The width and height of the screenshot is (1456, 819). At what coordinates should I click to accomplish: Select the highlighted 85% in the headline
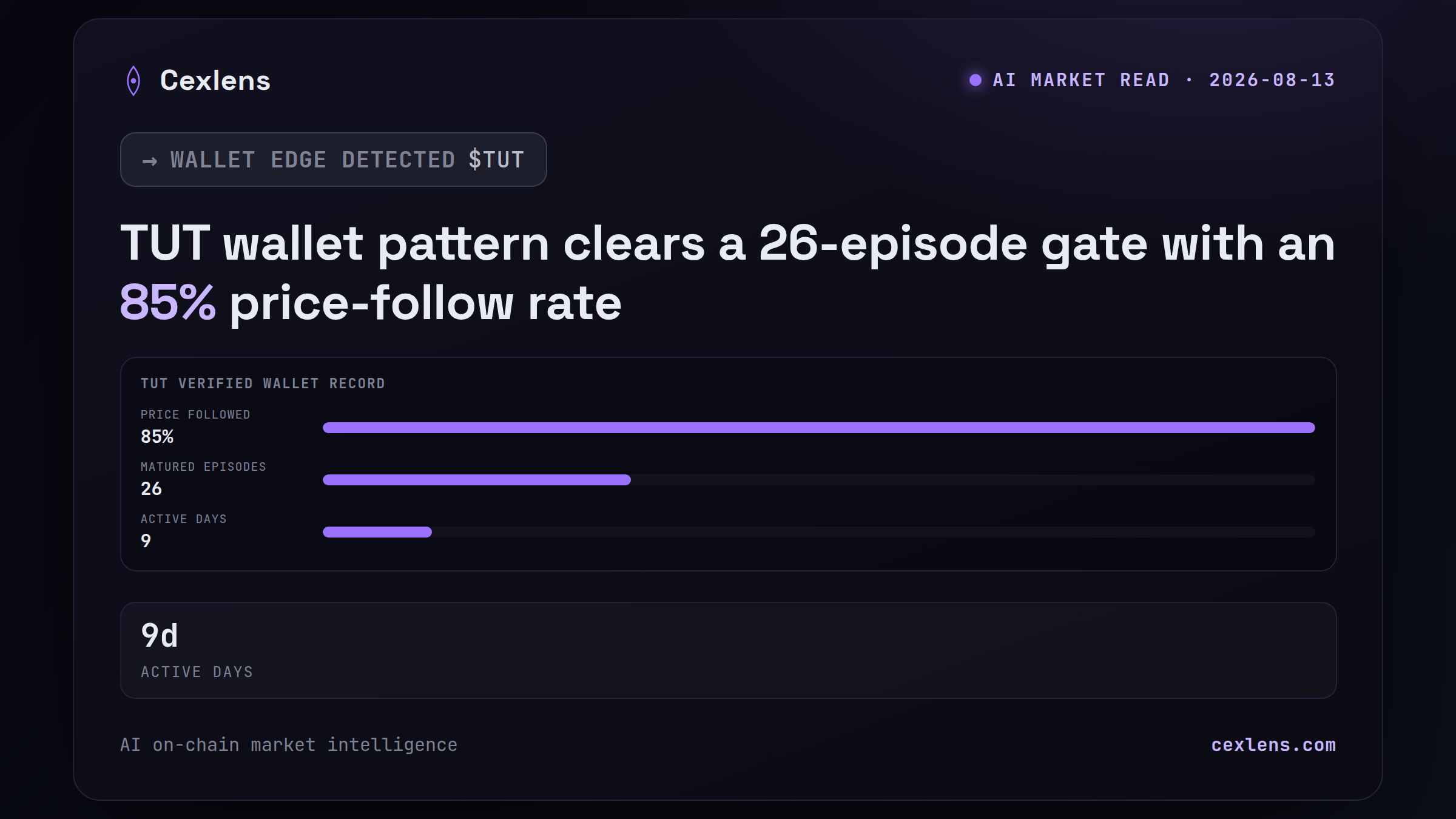pos(167,302)
